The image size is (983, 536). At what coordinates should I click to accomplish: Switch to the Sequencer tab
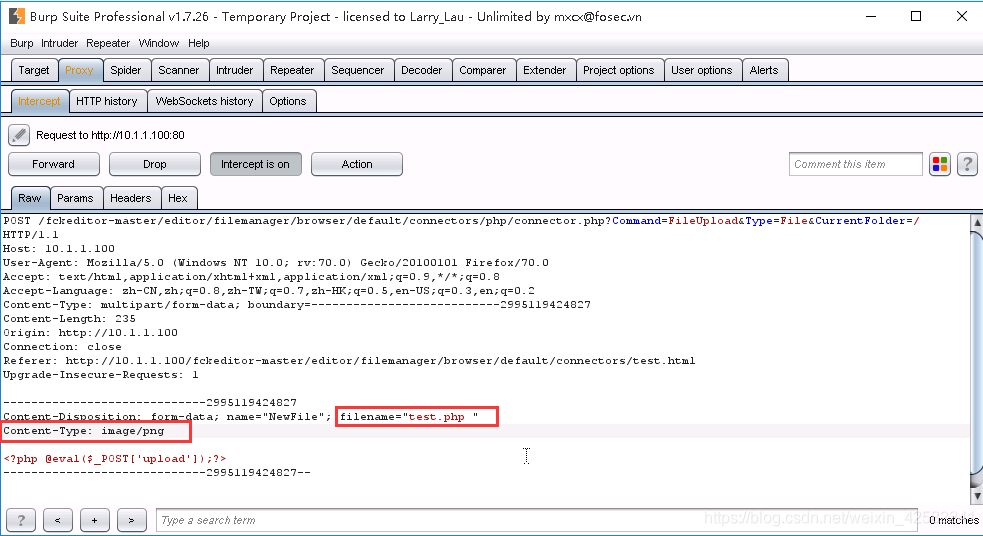click(358, 70)
